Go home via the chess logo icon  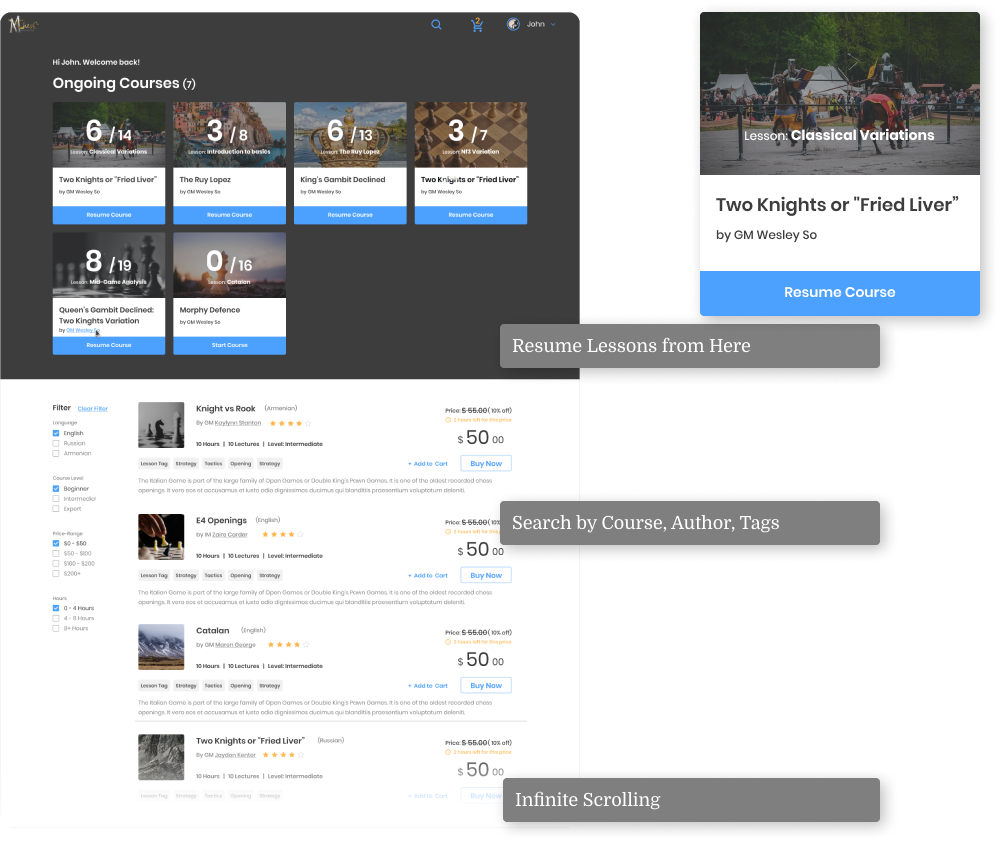click(23, 25)
